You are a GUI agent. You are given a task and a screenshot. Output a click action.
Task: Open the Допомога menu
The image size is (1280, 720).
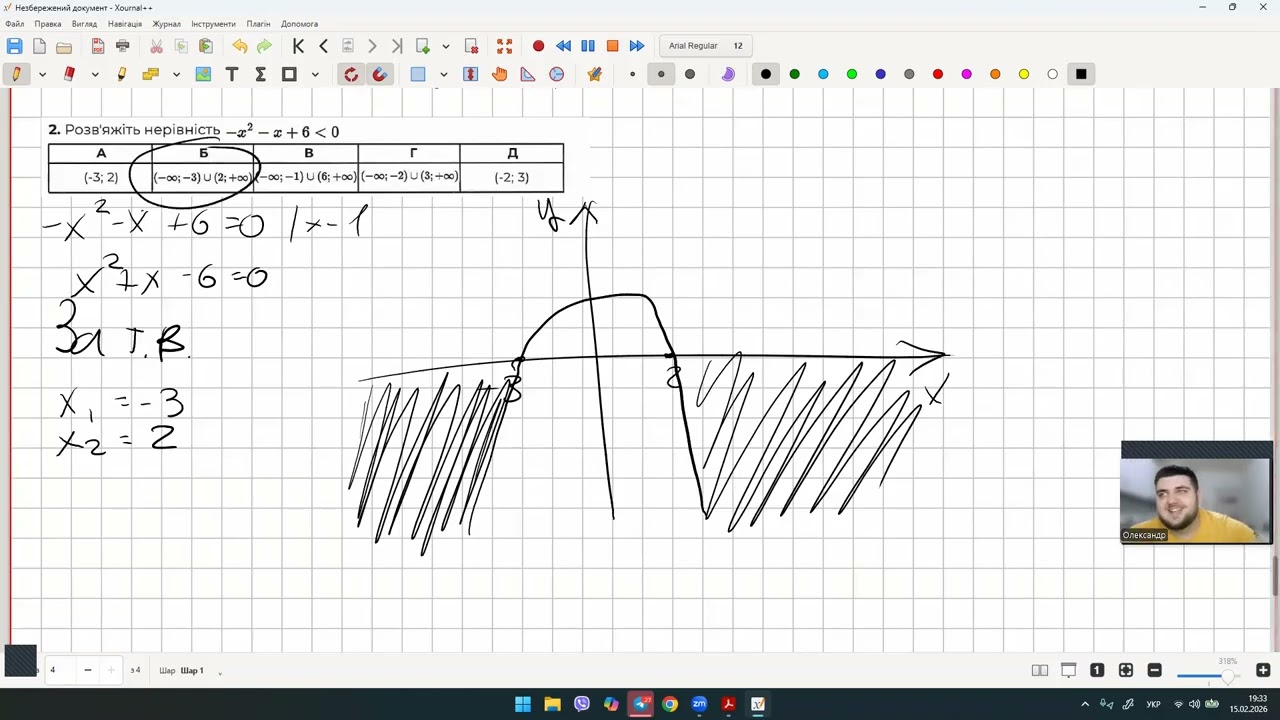coord(300,24)
